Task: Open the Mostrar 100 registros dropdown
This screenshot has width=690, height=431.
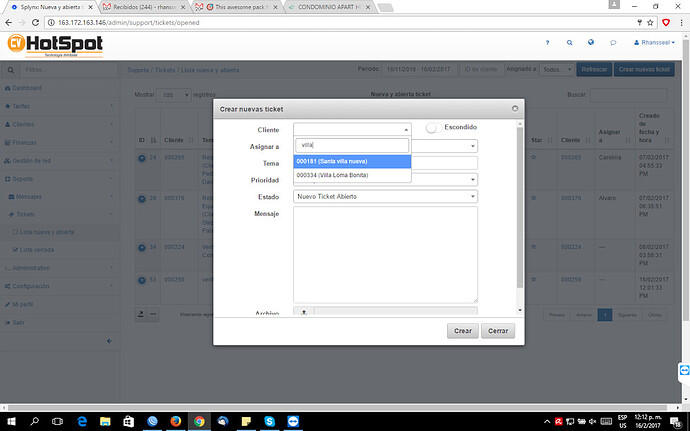Action: point(173,95)
